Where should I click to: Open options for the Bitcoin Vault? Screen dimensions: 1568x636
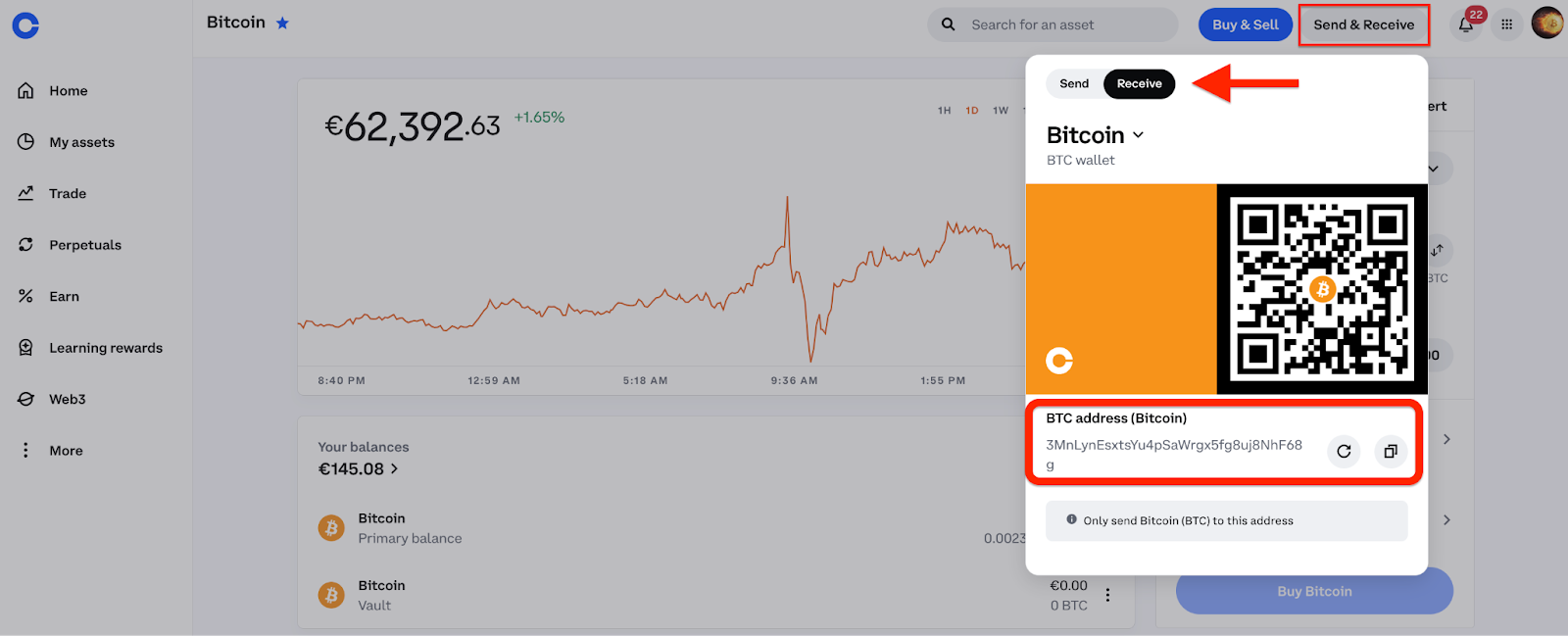(1107, 595)
